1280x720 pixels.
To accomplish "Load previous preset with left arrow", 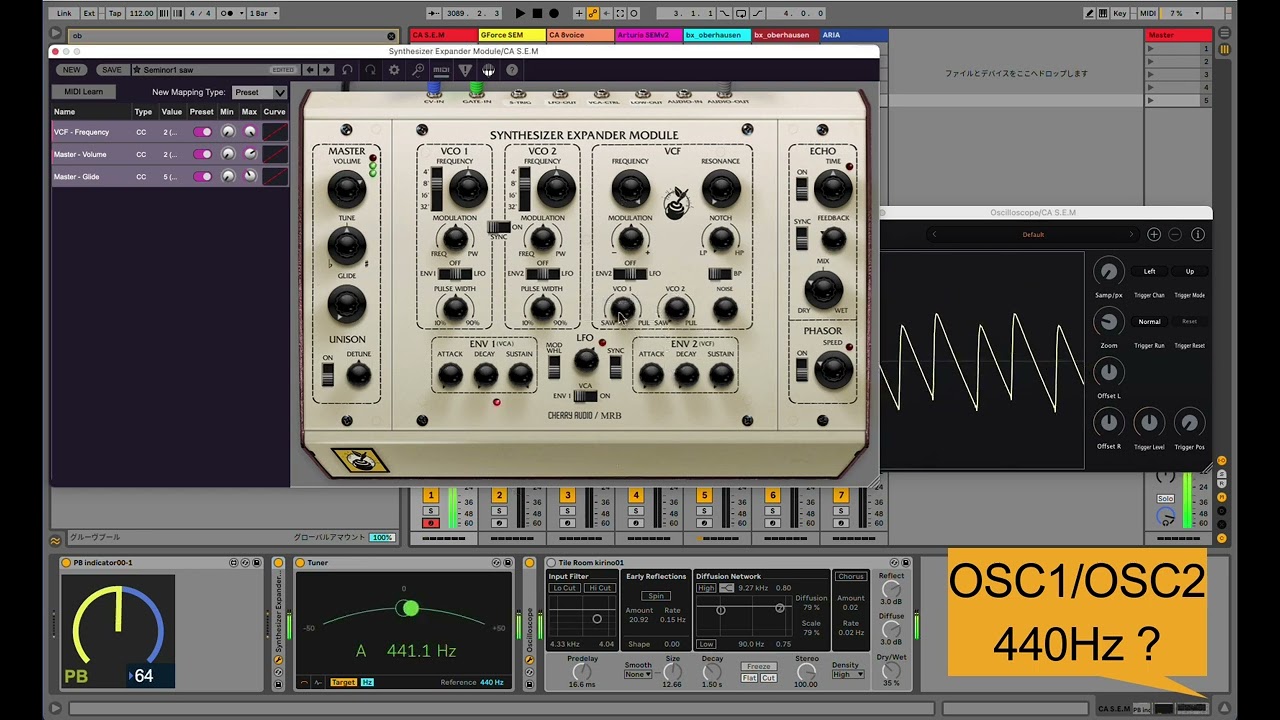I will pos(309,70).
